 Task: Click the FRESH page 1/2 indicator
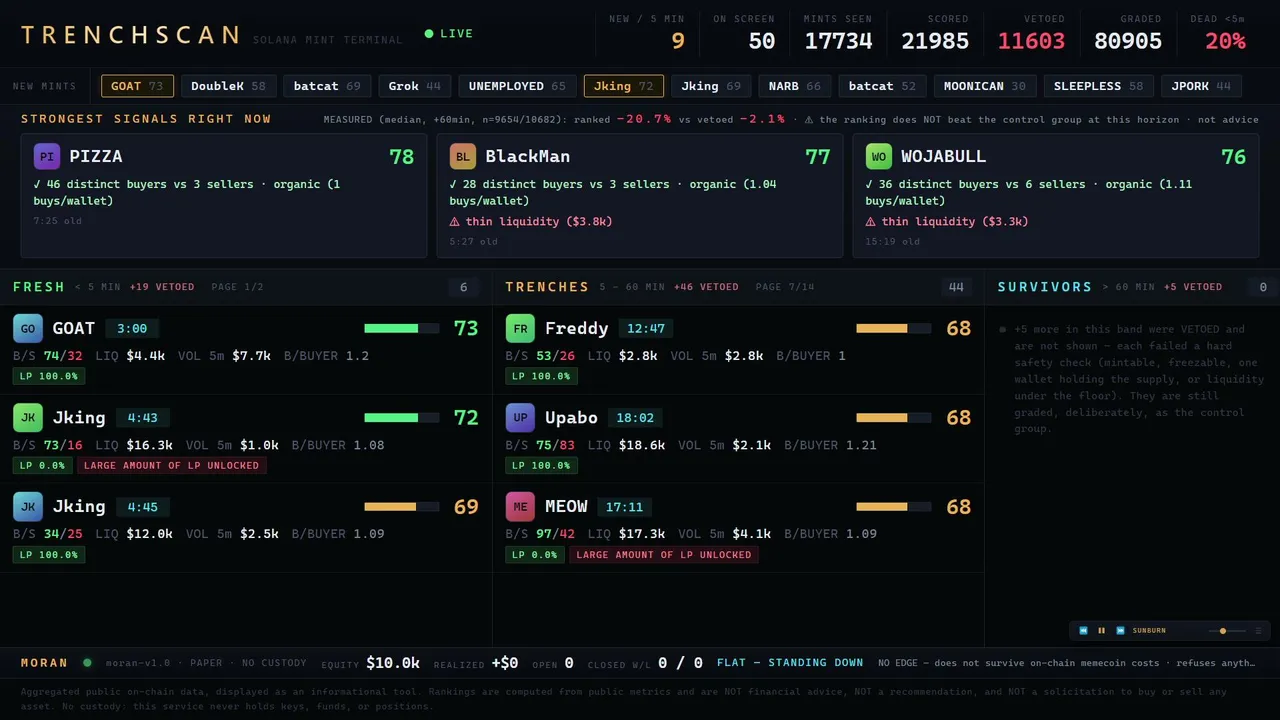point(237,287)
